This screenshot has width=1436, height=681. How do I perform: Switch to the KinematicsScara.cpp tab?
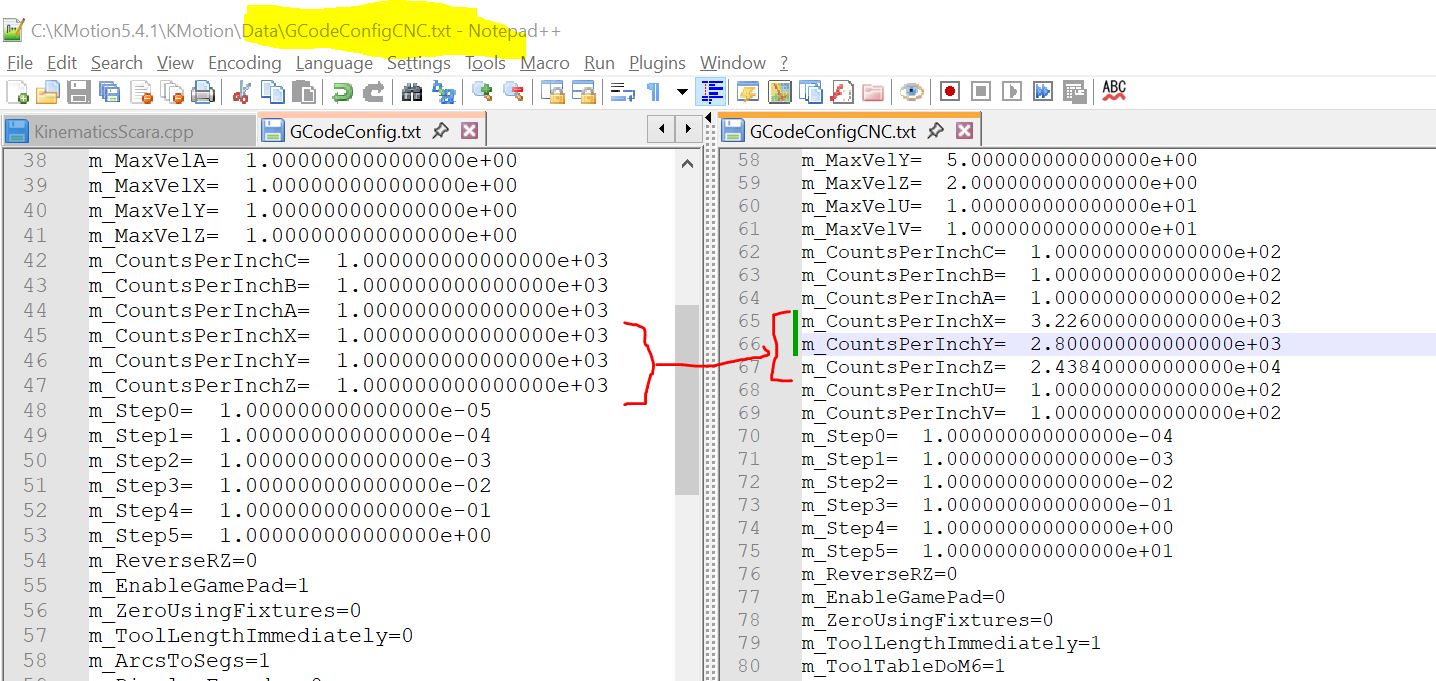tap(113, 131)
